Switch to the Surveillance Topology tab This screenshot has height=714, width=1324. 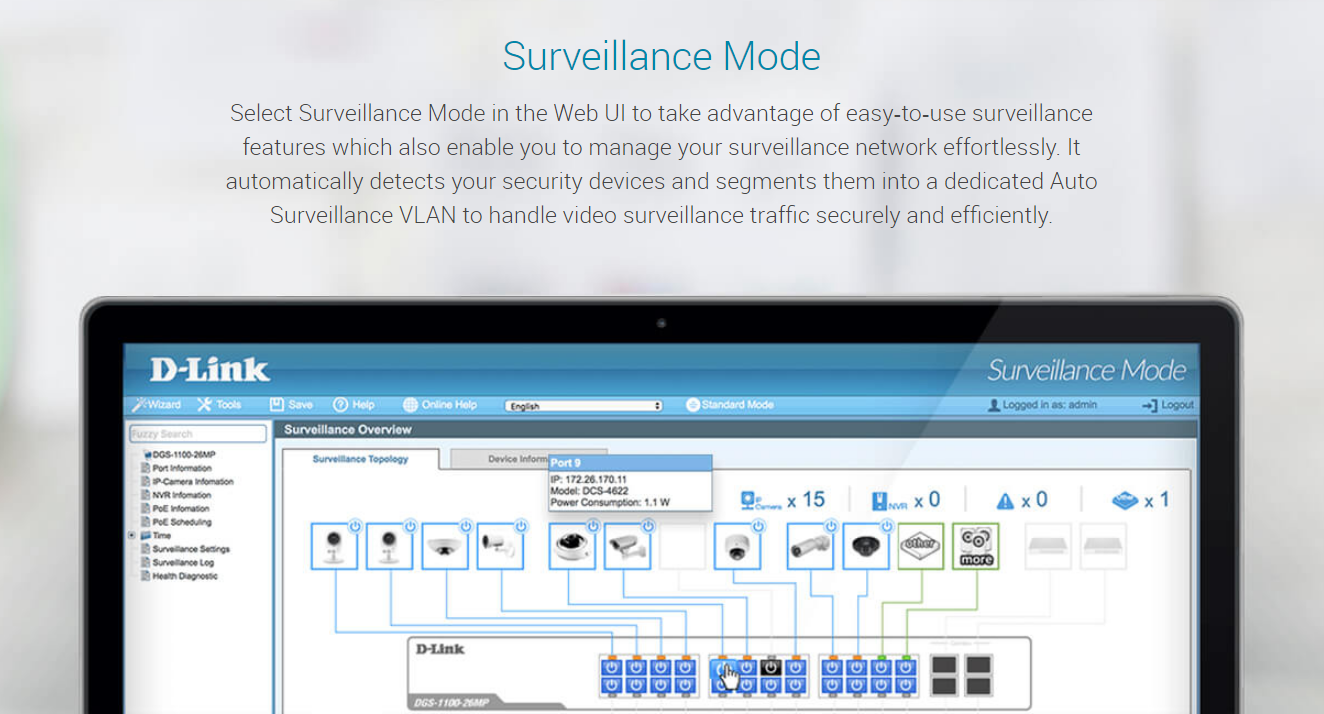click(360, 459)
